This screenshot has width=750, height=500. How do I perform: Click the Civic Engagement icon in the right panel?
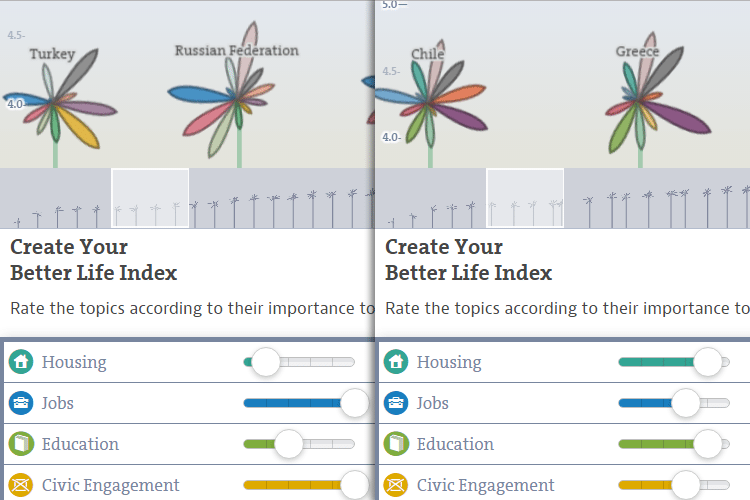(x=396, y=485)
